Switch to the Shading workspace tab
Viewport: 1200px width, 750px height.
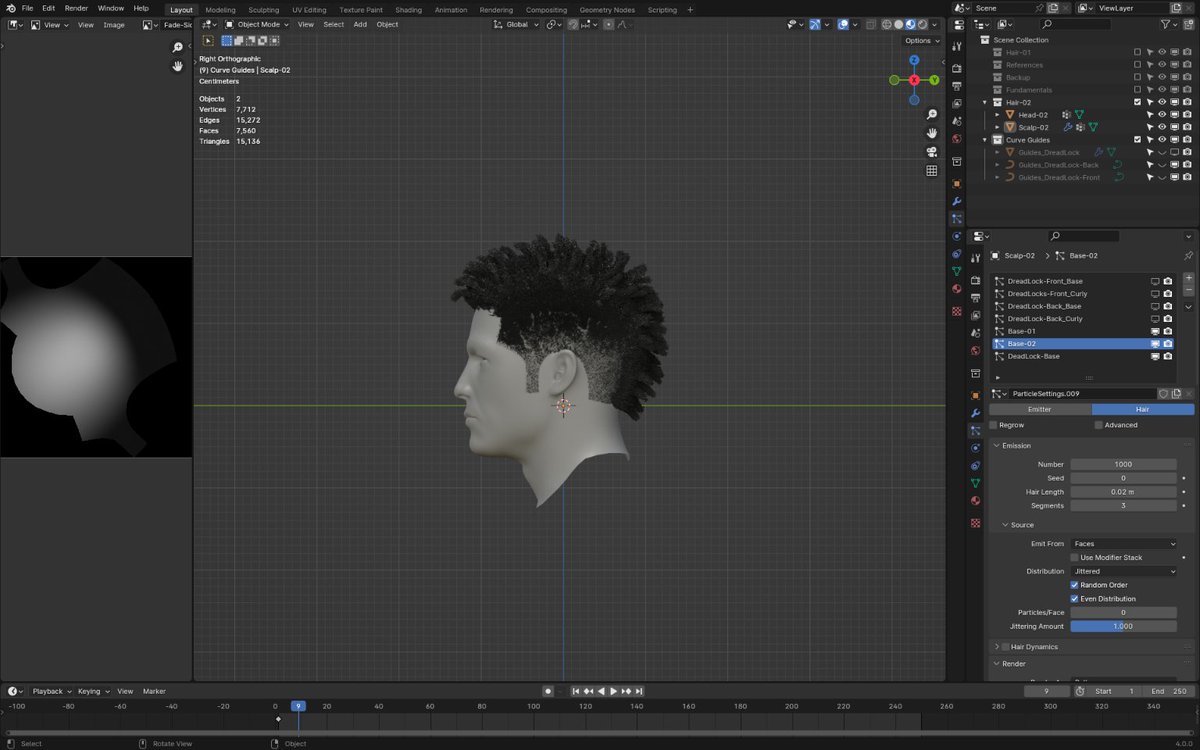click(x=408, y=10)
